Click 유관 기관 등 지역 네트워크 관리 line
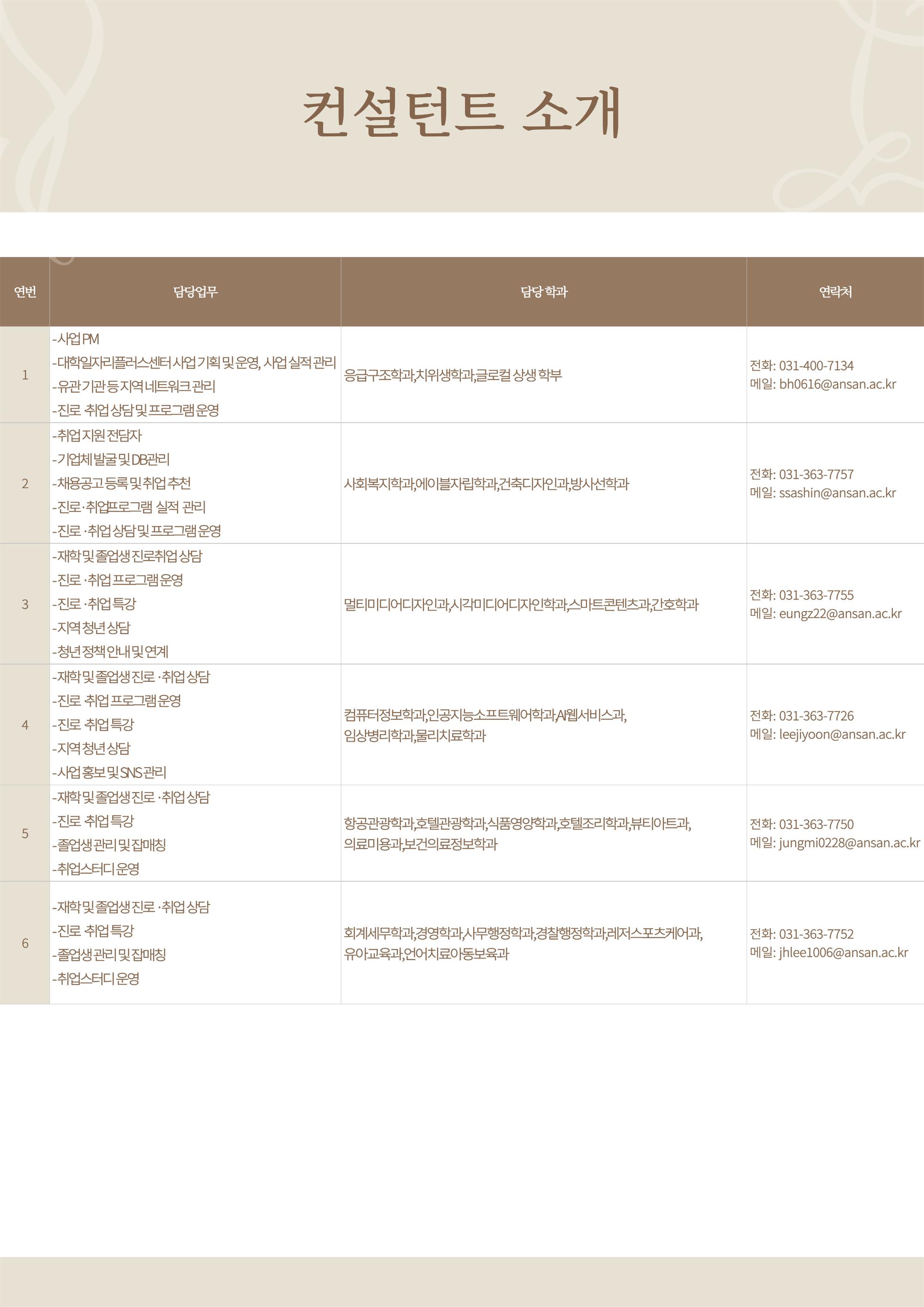Screen dimensions: 924x1307 click(x=134, y=387)
